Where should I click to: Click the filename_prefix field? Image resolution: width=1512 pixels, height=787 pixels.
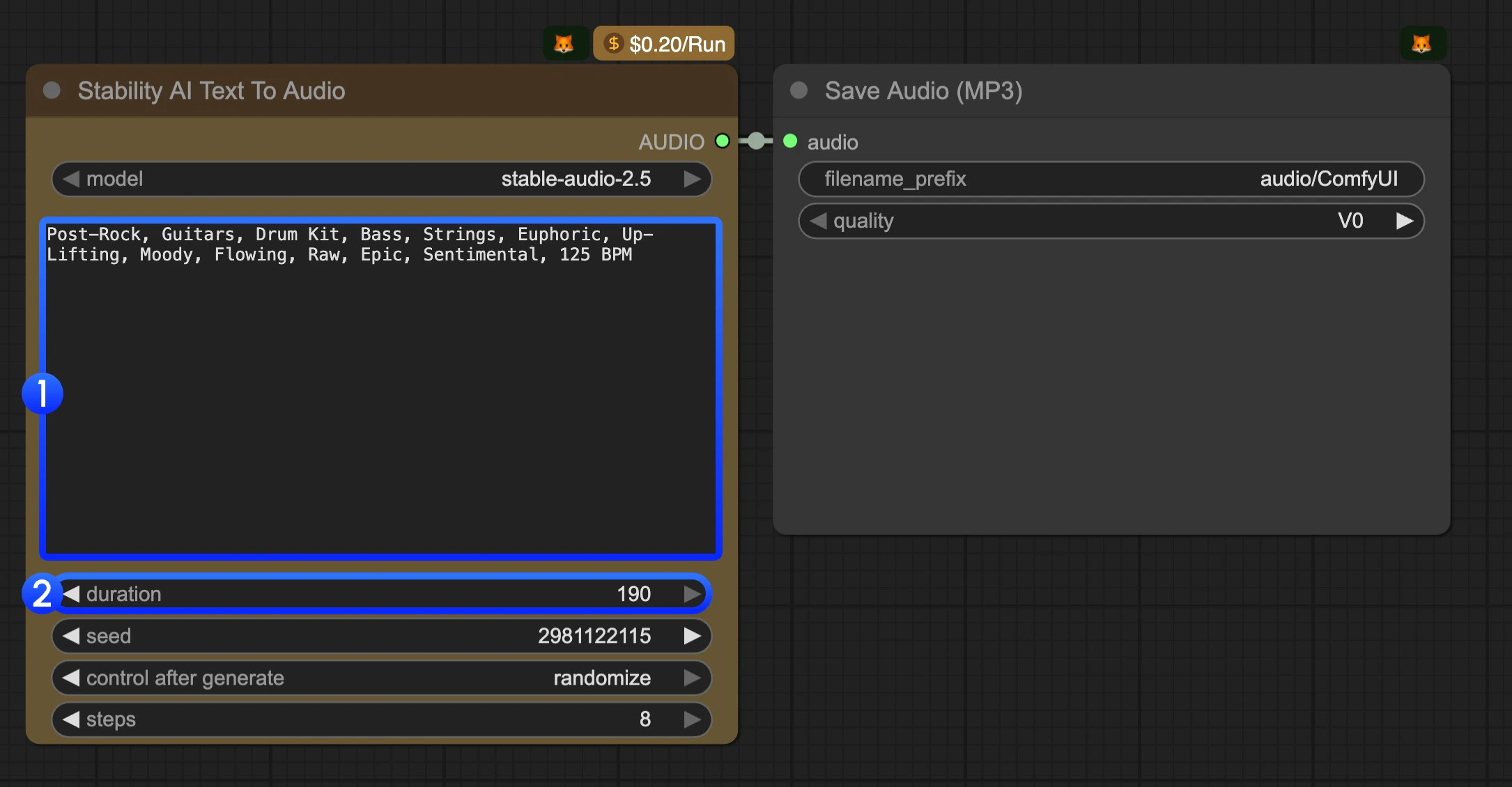click(1111, 179)
